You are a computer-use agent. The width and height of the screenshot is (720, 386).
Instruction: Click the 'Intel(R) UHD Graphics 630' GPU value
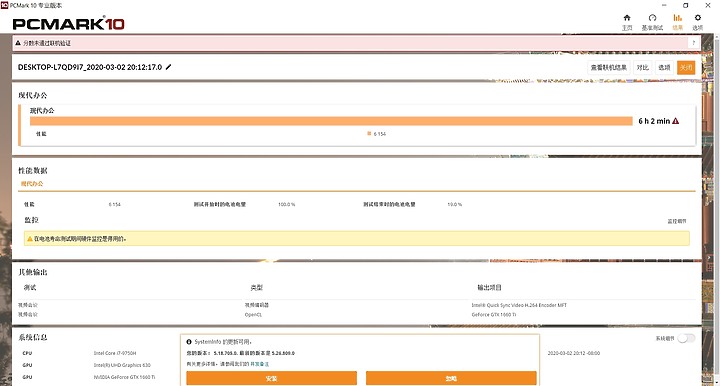coord(122,365)
